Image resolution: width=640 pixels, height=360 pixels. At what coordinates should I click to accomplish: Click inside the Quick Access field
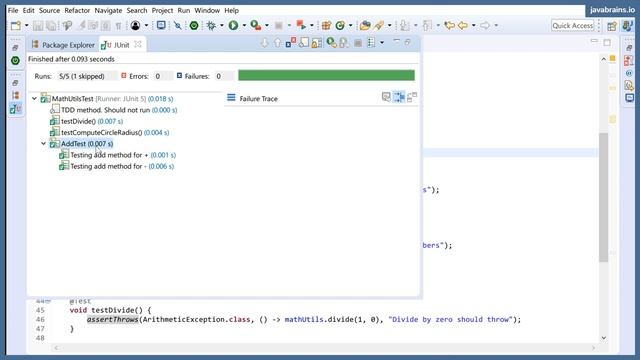coord(572,25)
